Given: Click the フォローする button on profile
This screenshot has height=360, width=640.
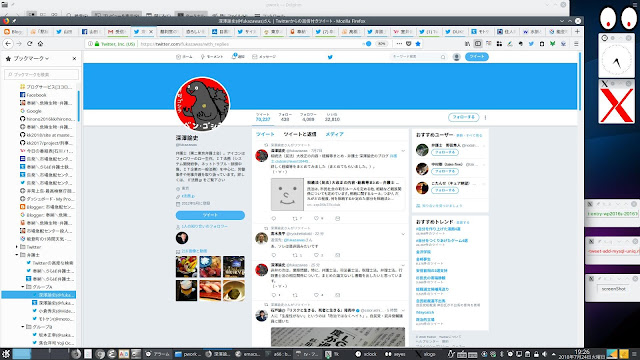Looking at the screenshot, I should (x=464, y=117).
